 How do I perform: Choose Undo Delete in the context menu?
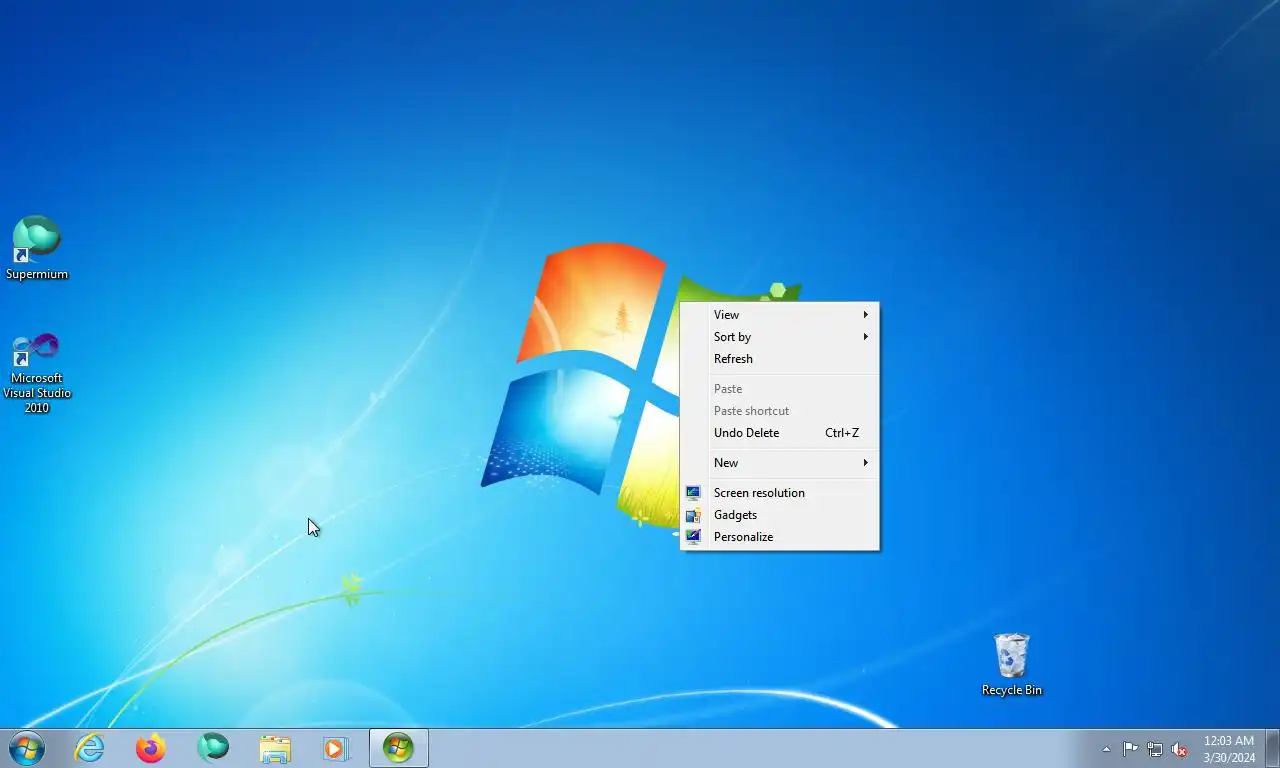(780, 433)
